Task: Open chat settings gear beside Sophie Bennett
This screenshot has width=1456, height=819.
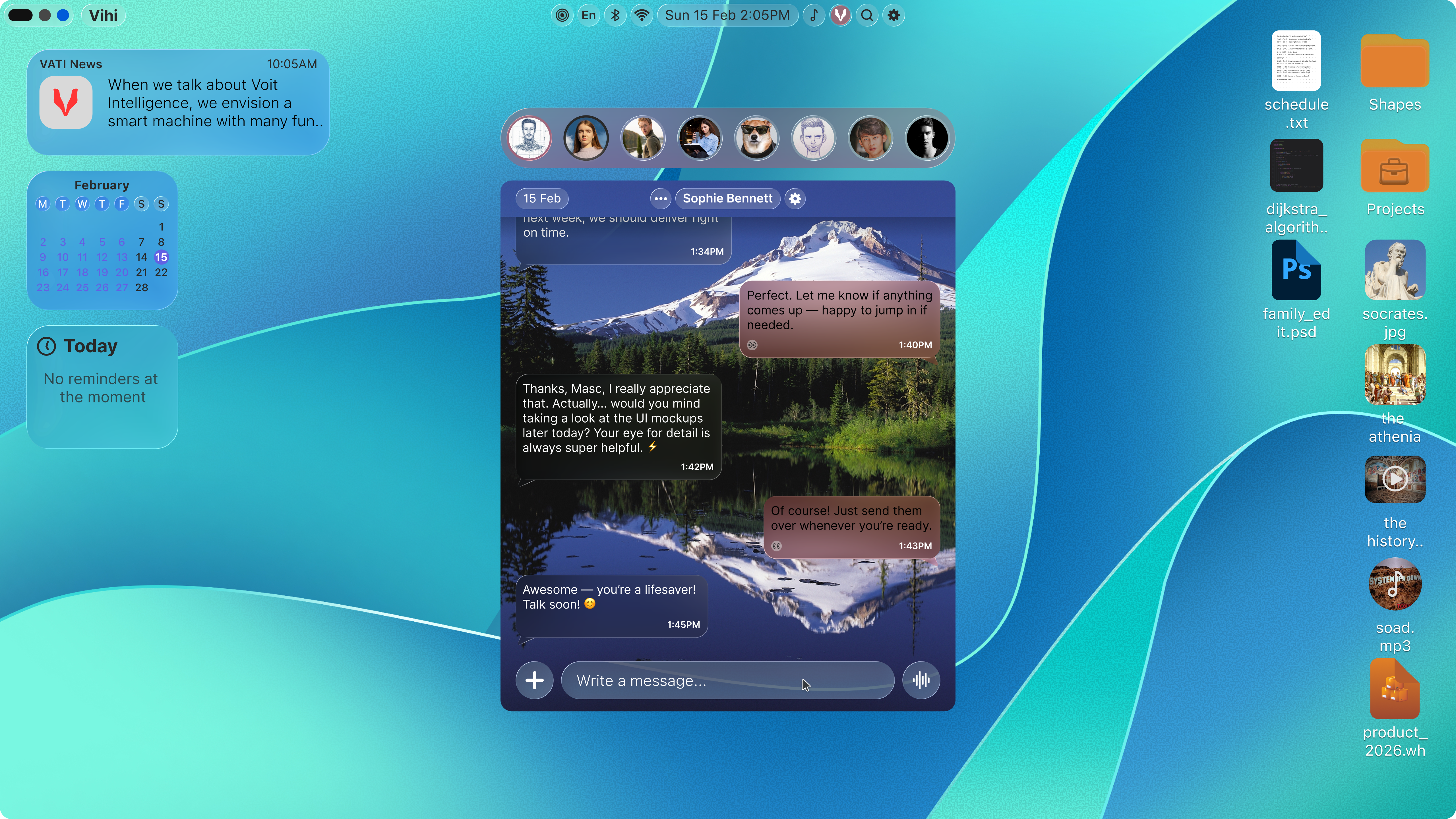Action: (795, 198)
